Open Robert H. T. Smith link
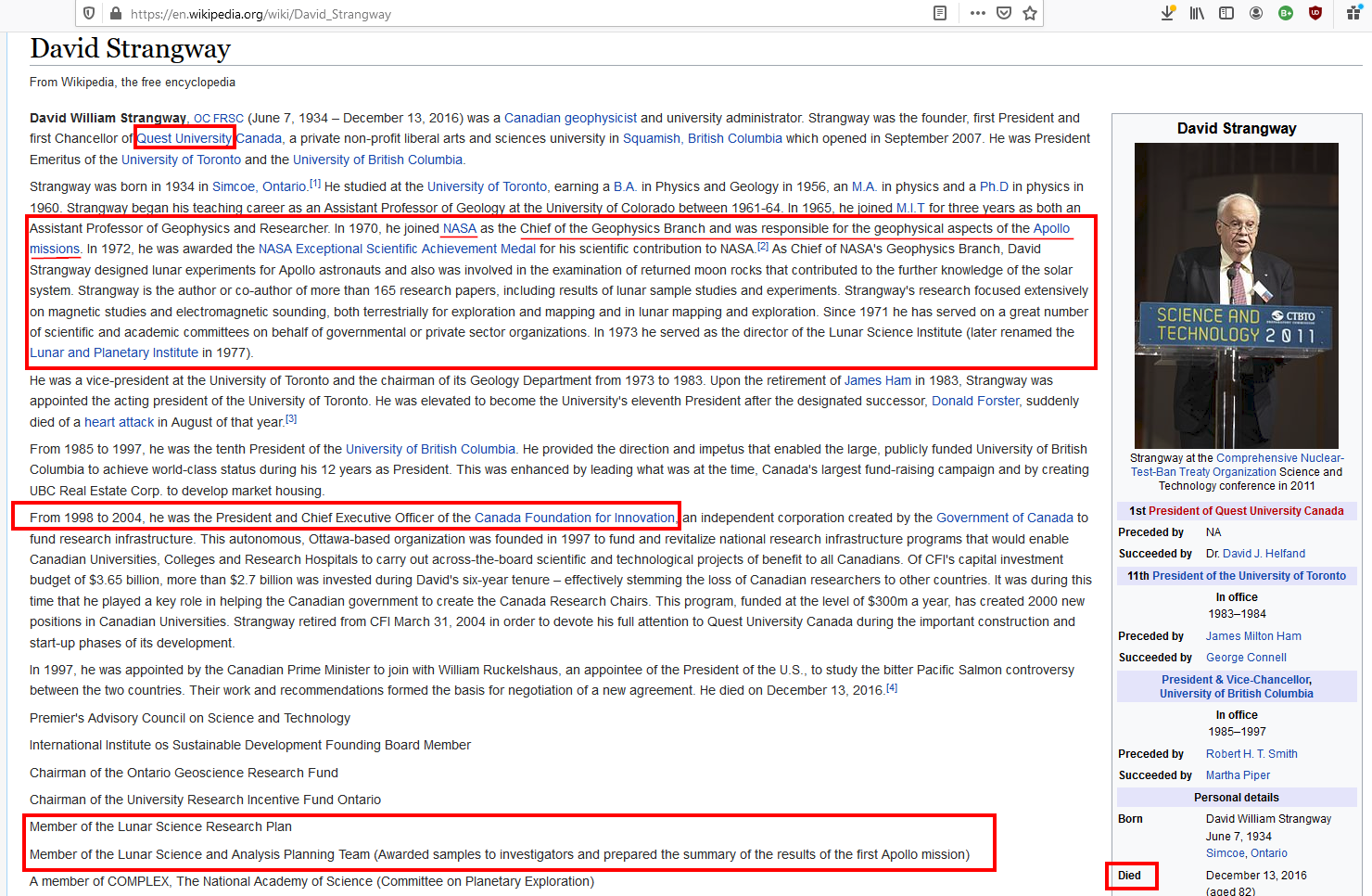The width and height of the screenshot is (1372, 896). (x=1251, y=754)
